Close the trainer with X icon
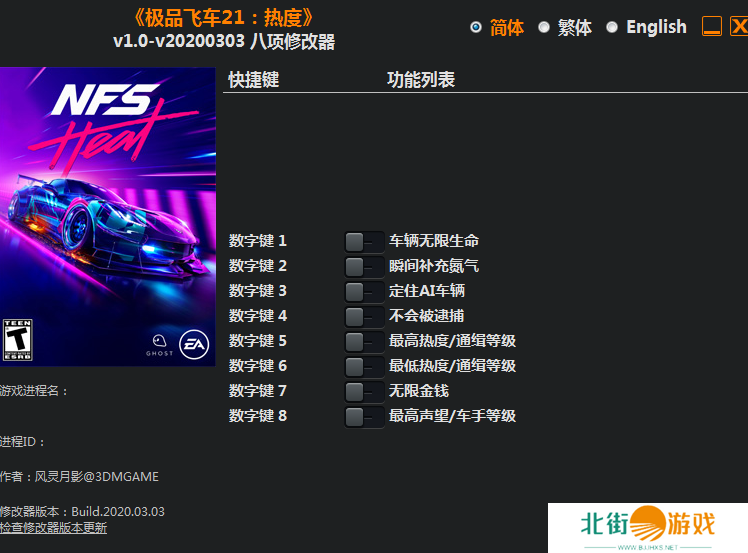The height and width of the screenshot is (553, 748). coord(738,27)
